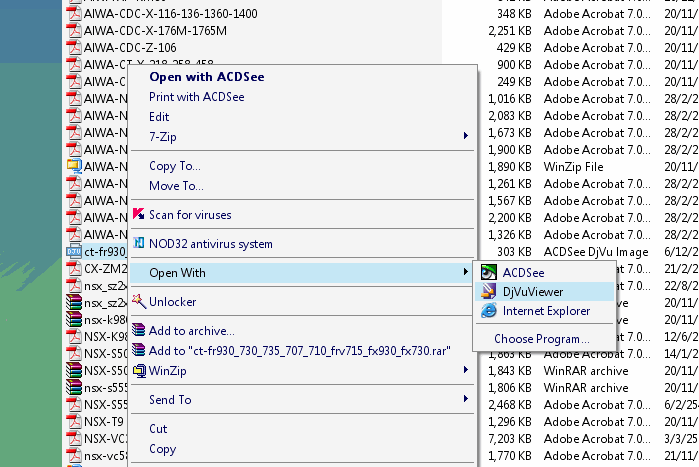699x467 pixels.
Task: Click Unlocker in the context menu
Action: [x=173, y=302]
